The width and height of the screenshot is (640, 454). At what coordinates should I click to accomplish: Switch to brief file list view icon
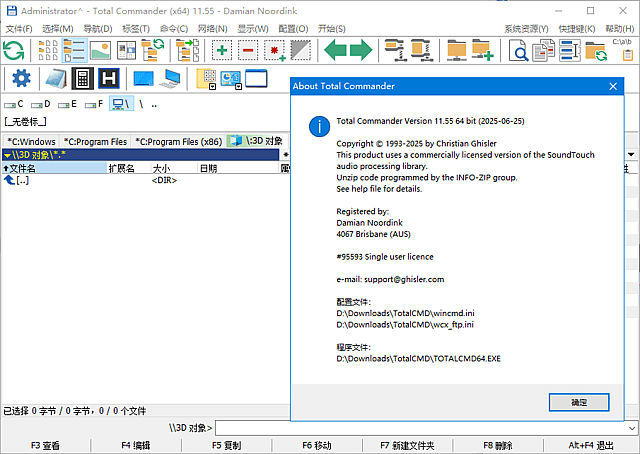48,51
